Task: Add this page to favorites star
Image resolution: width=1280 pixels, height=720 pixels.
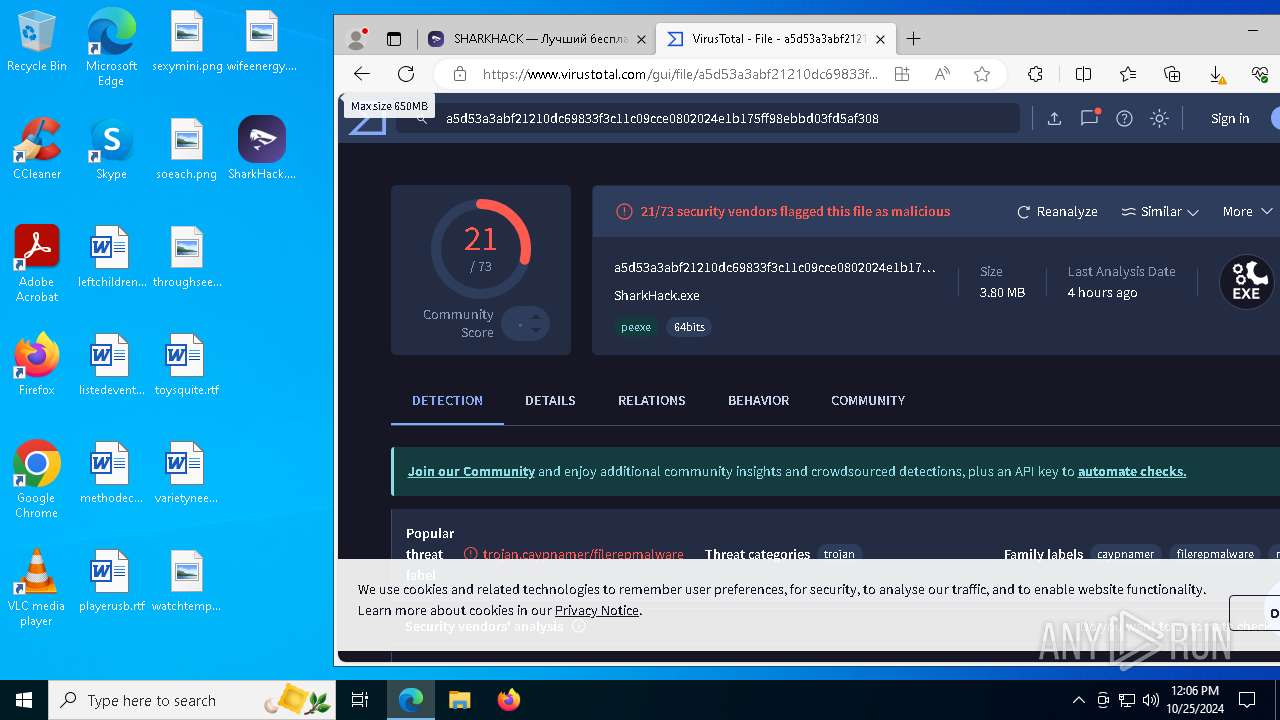Action: pyautogui.click(x=982, y=74)
